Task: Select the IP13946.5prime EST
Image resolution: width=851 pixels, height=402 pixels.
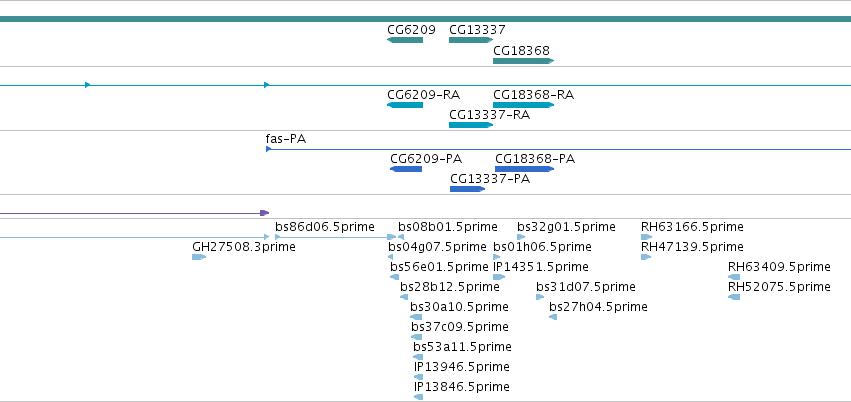Action: point(418,378)
